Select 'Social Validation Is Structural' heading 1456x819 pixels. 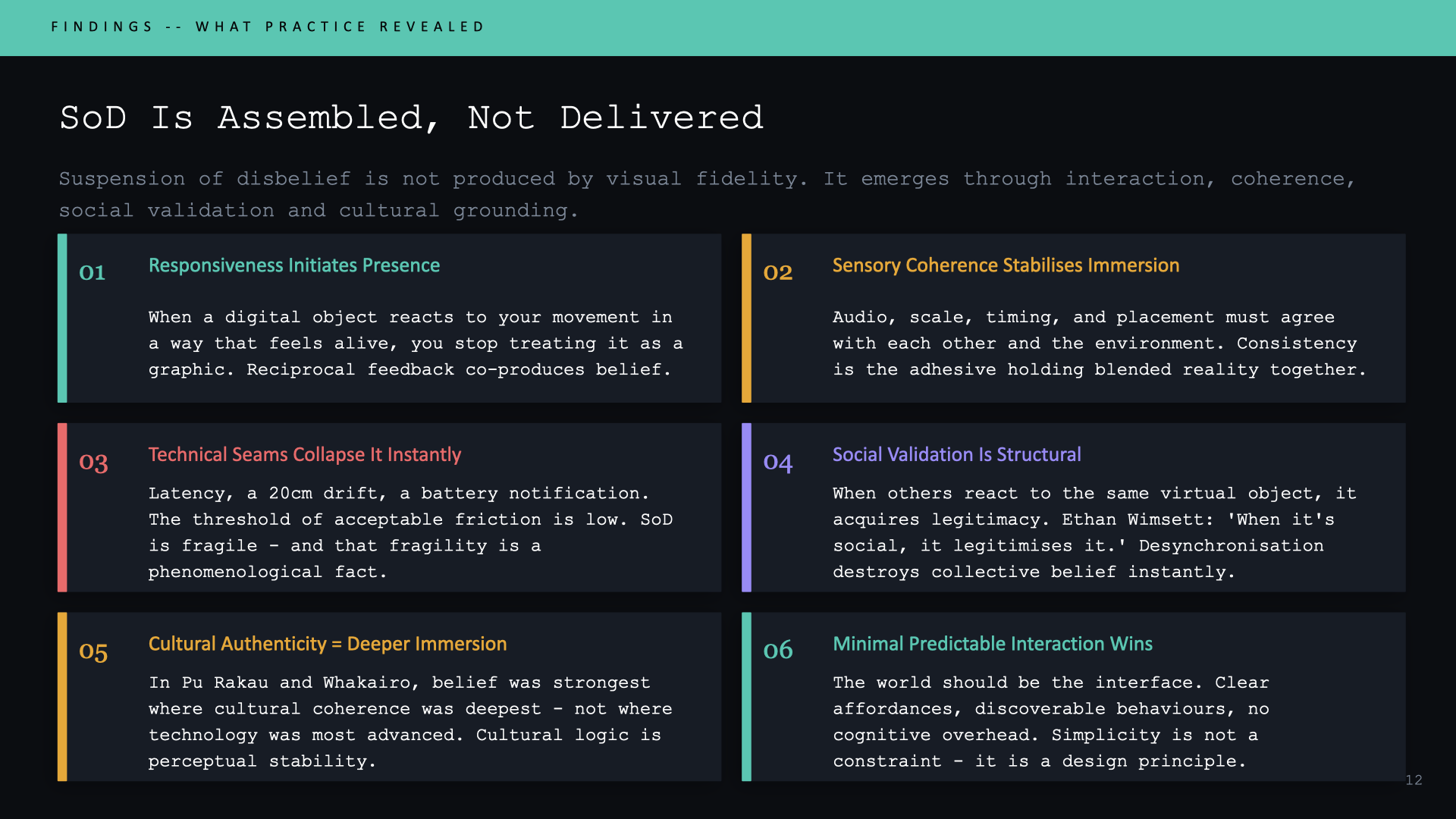point(956,455)
